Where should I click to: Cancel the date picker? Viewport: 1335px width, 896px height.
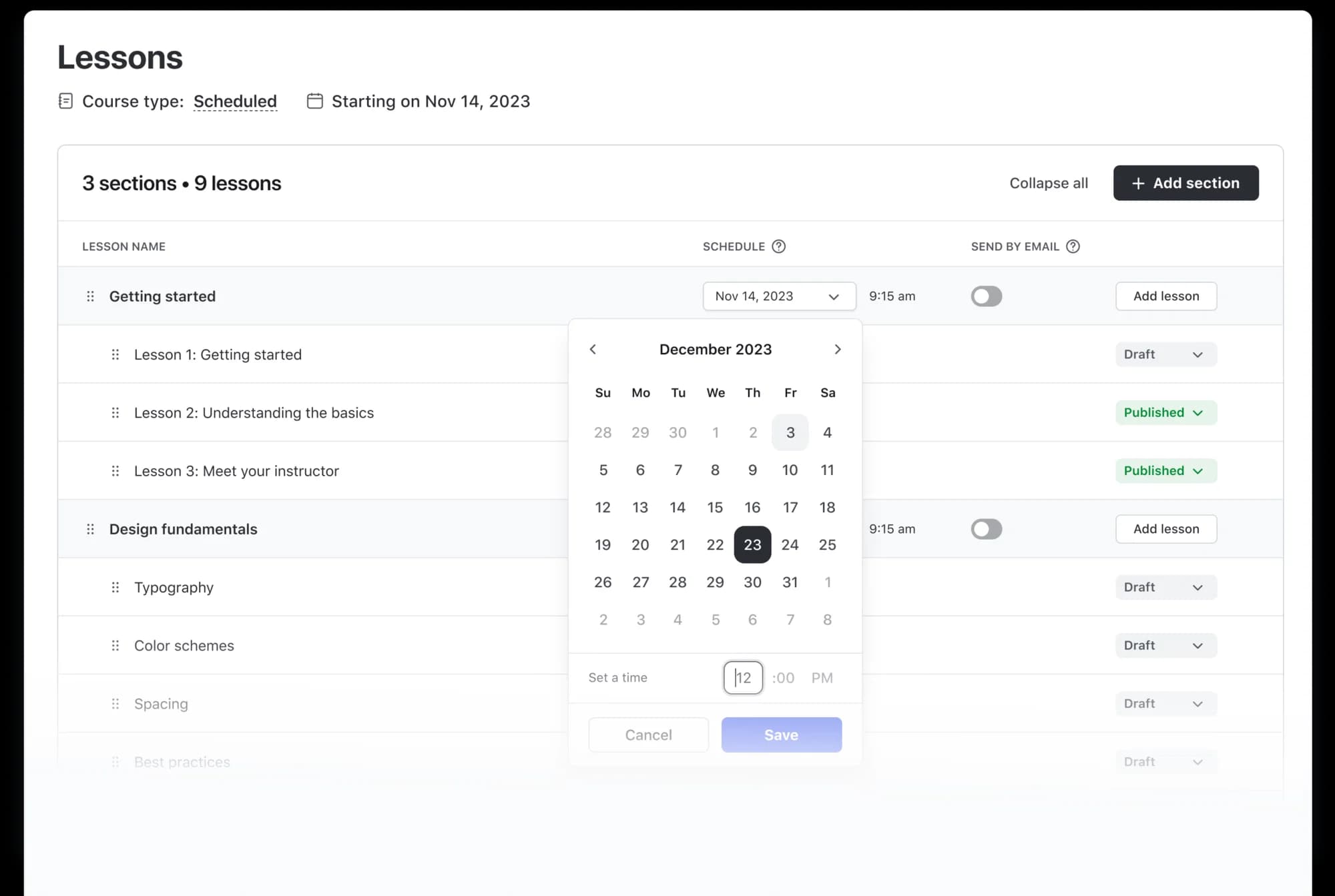648,735
